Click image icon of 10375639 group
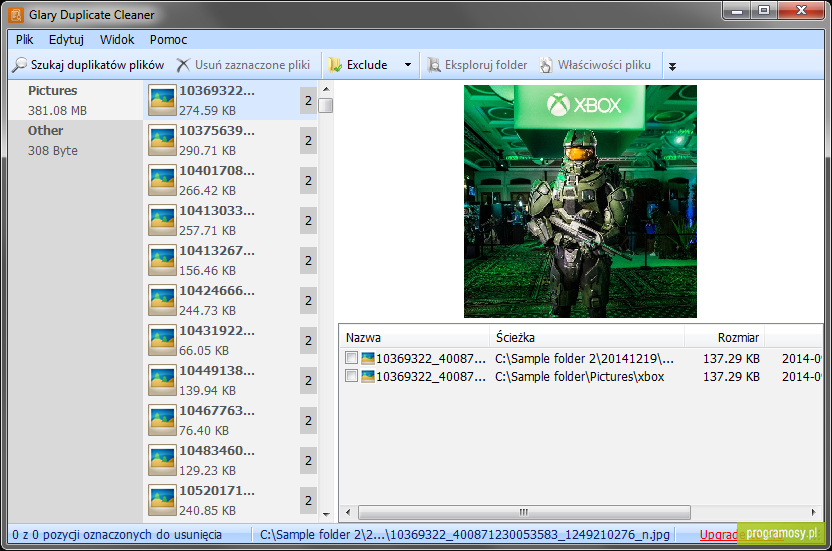The height and width of the screenshot is (551, 832). point(162,140)
